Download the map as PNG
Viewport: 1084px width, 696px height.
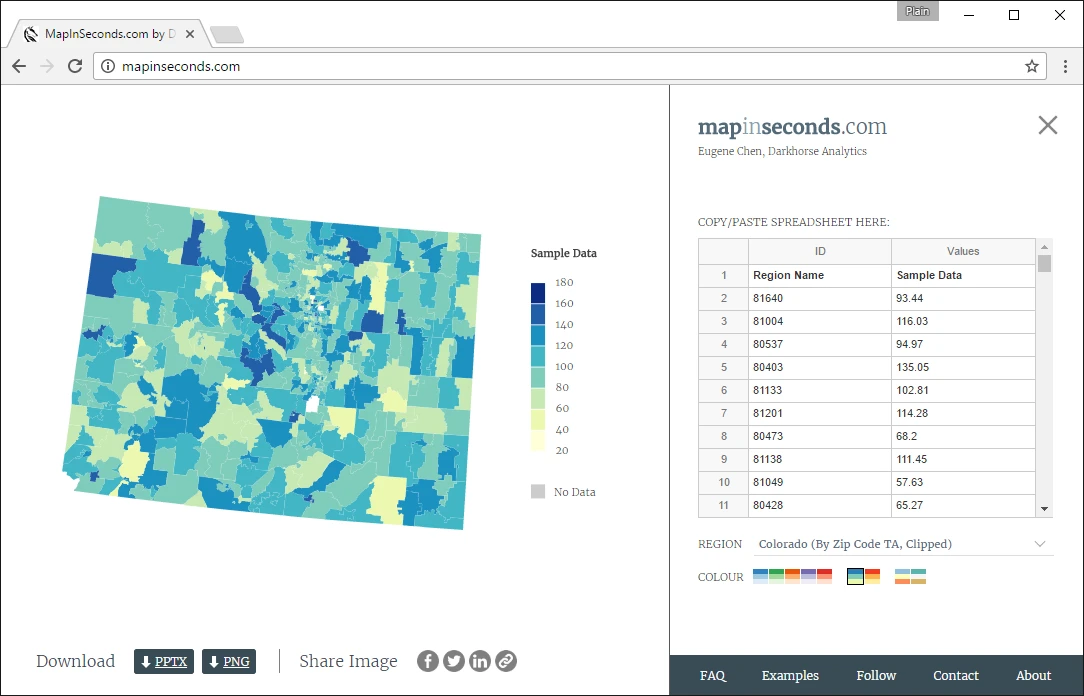coord(229,661)
